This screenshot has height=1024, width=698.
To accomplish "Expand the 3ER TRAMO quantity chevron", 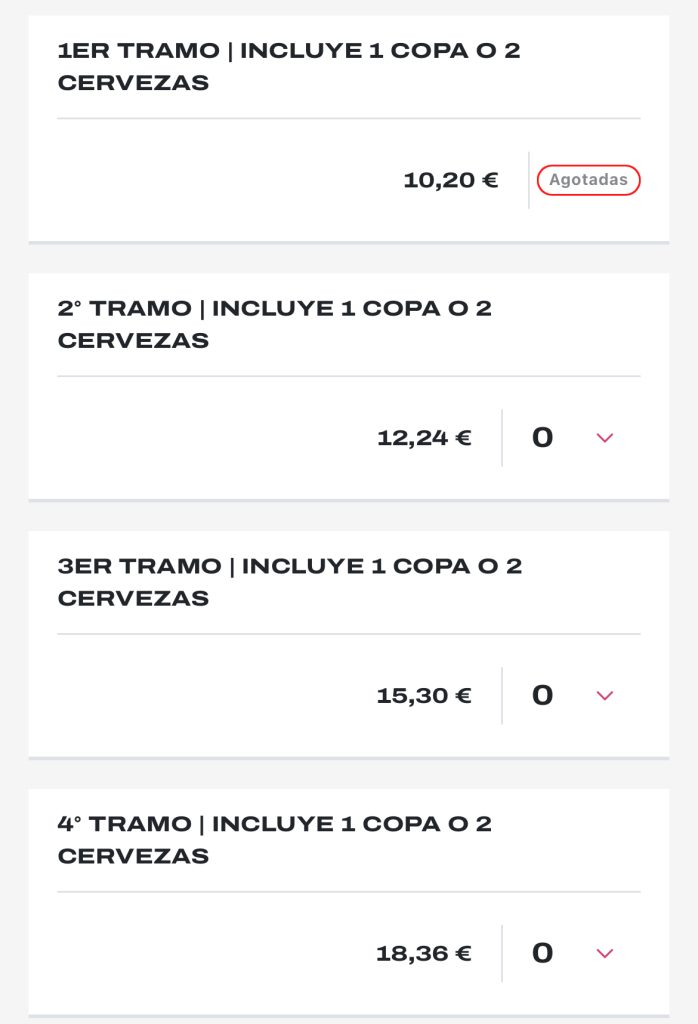I will [604, 696].
